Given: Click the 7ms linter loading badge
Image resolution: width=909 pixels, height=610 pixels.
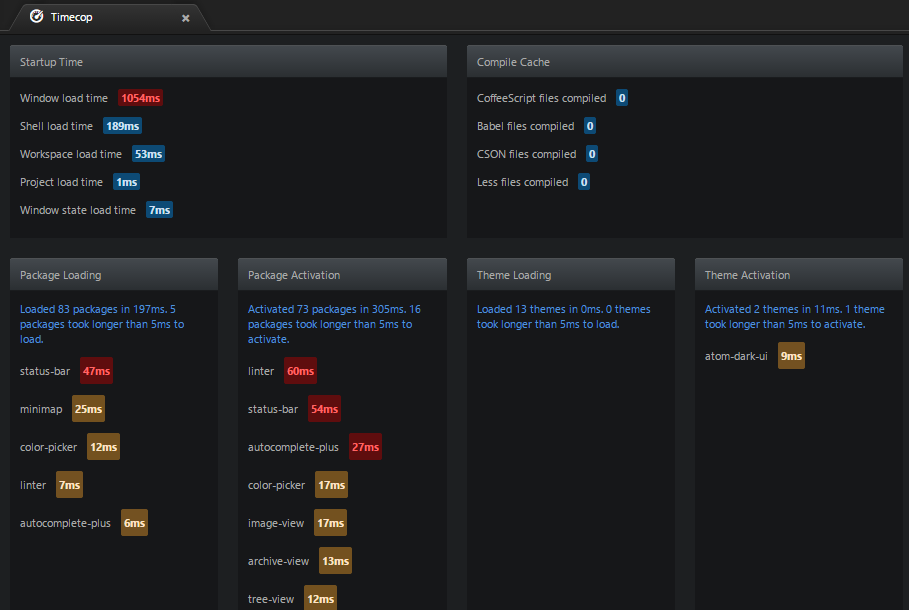Looking at the screenshot, I should point(70,485).
